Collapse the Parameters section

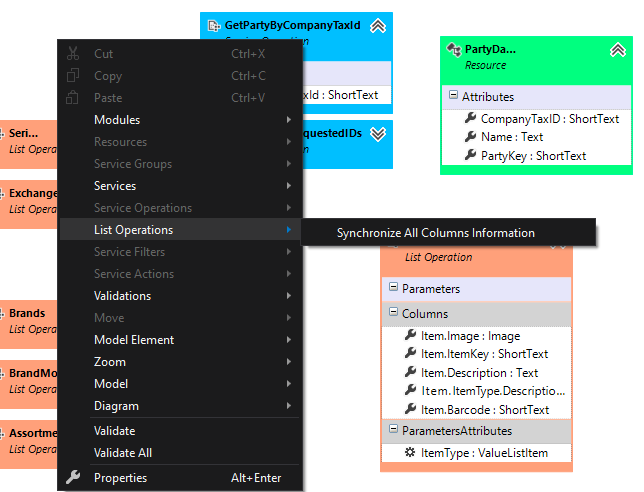click(x=393, y=287)
